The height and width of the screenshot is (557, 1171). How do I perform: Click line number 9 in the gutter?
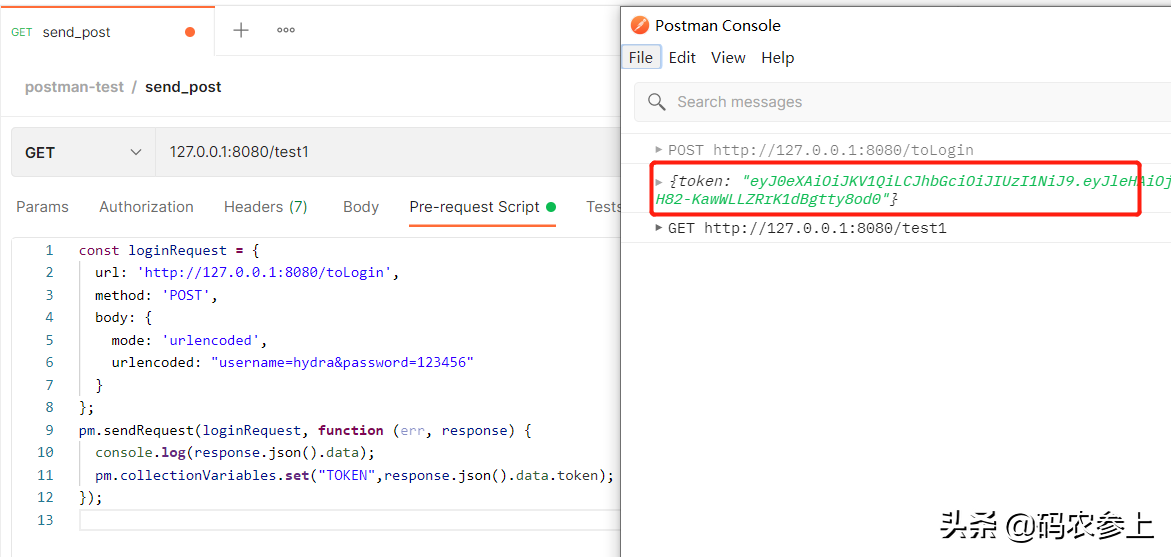(49, 430)
